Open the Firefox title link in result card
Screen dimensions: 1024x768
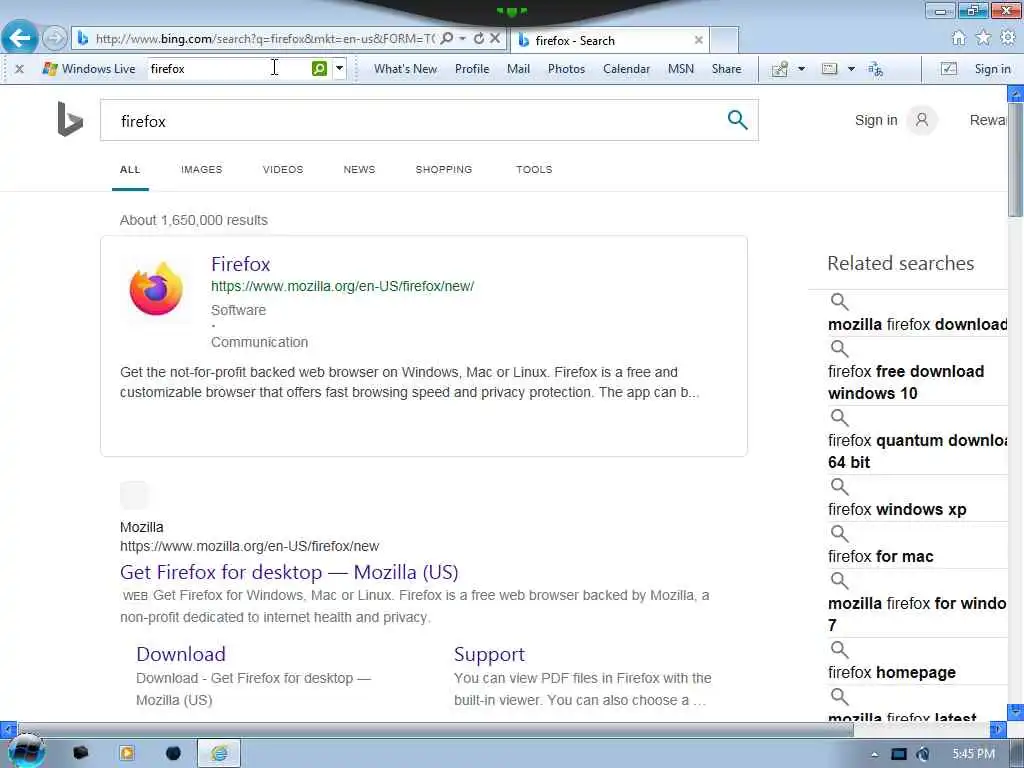[x=240, y=264]
